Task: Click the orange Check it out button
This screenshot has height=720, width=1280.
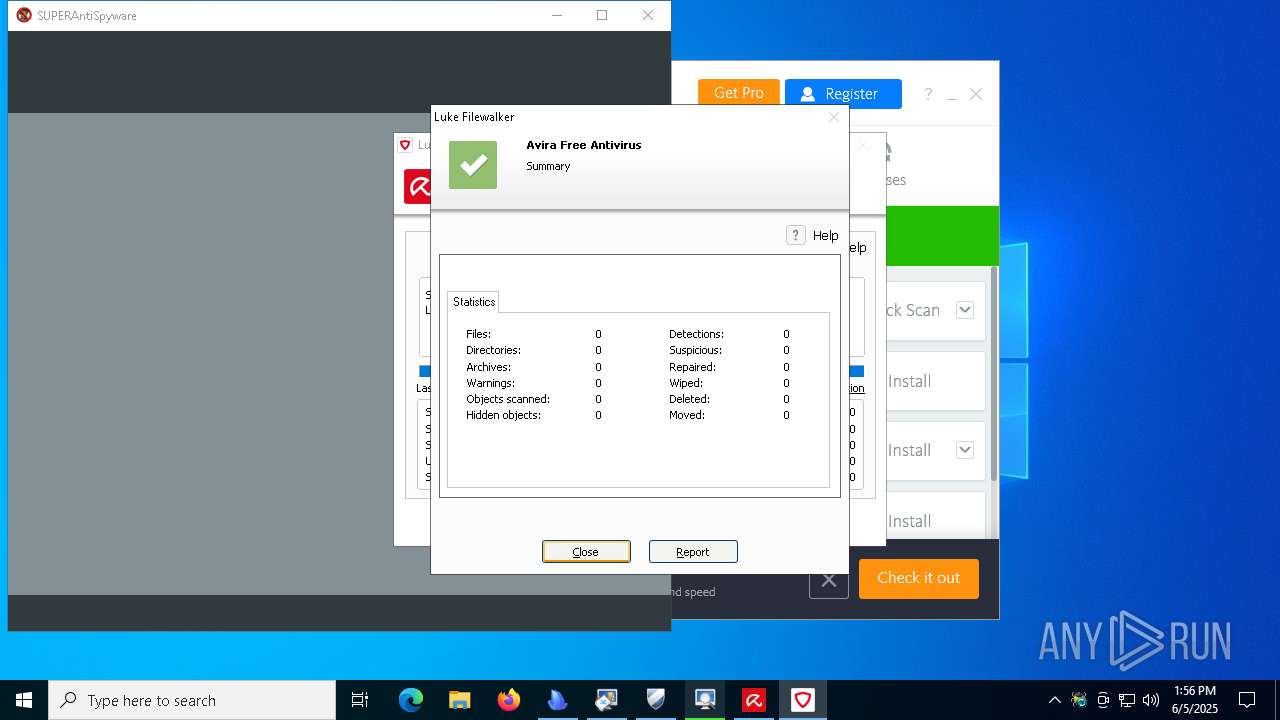Action: [x=919, y=578]
